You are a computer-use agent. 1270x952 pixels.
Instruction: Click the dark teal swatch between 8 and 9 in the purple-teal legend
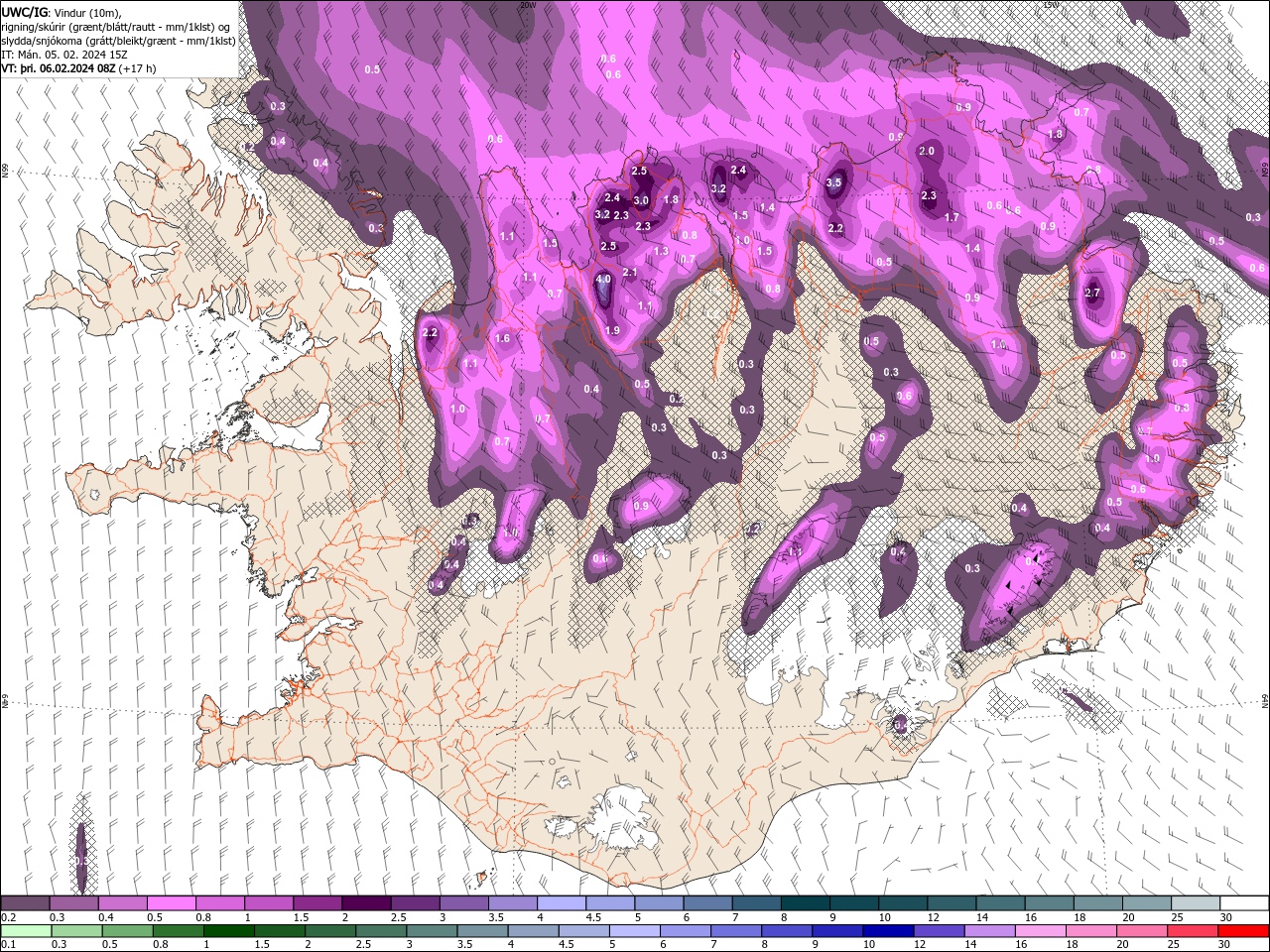[x=805, y=903]
